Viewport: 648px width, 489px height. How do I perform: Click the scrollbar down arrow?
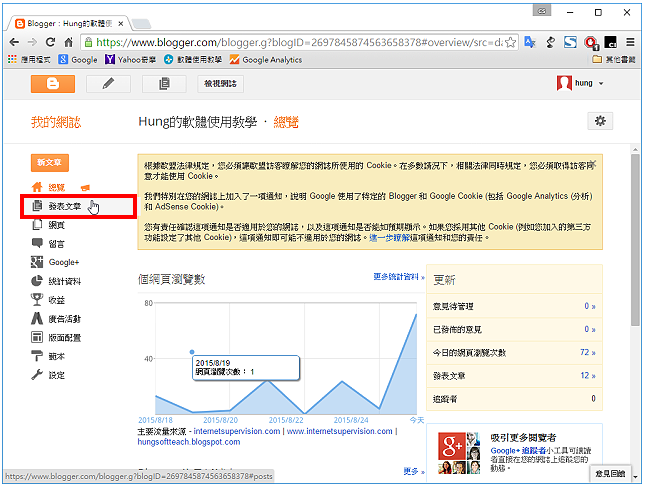635,477
